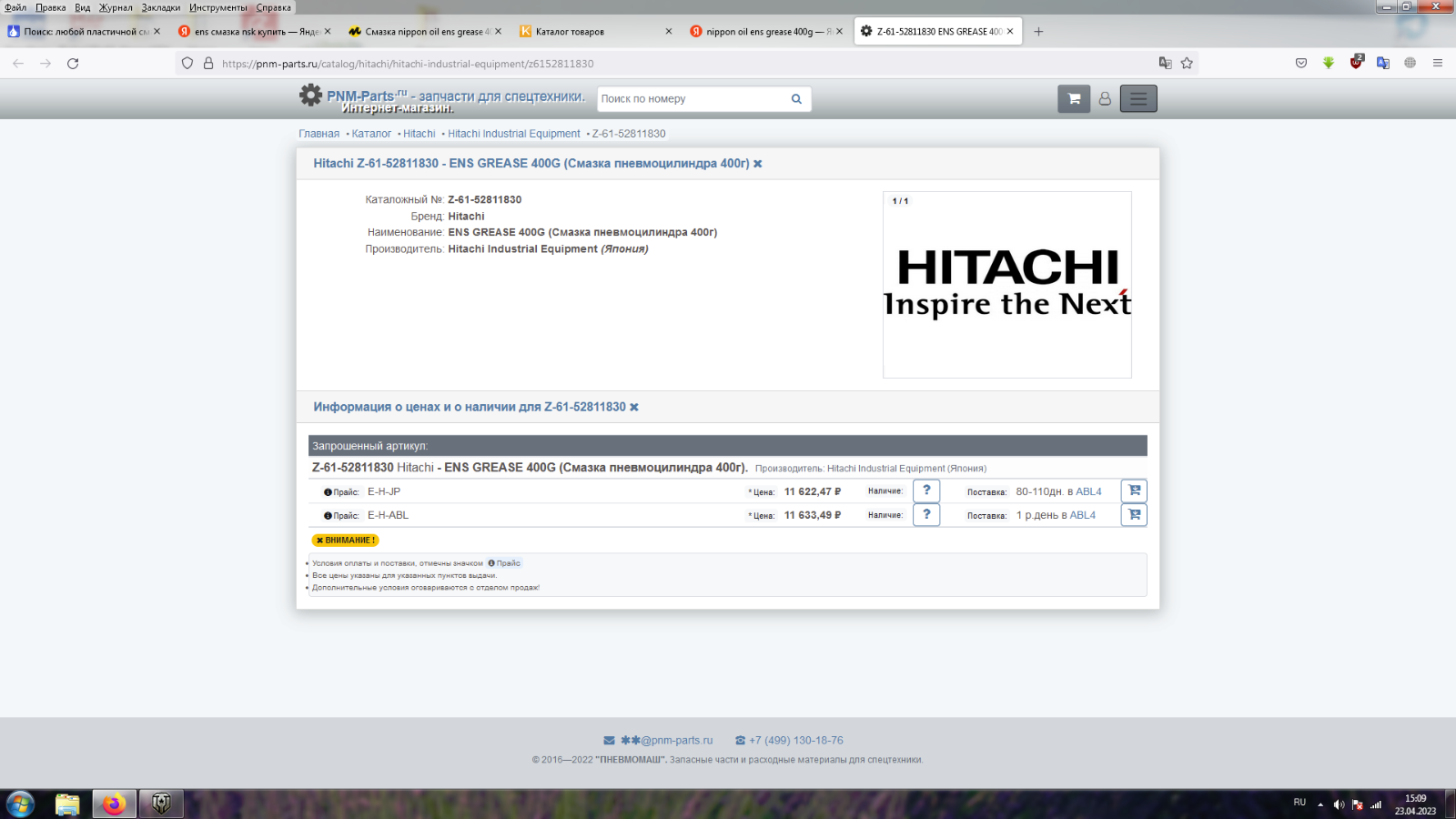The height and width of the screenshot is (819, 1456).
Task: Click the 'Прайс' legend badge in notes
Action: pyautogui.click(x=504, y=563)
